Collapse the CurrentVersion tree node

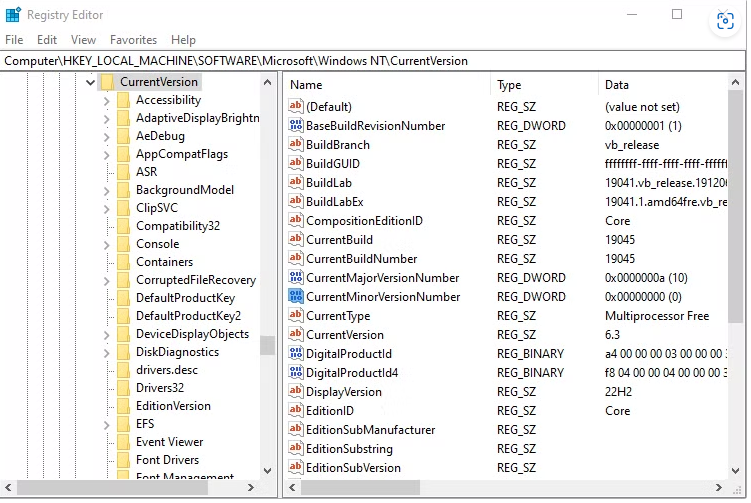(x=90, y=82)
